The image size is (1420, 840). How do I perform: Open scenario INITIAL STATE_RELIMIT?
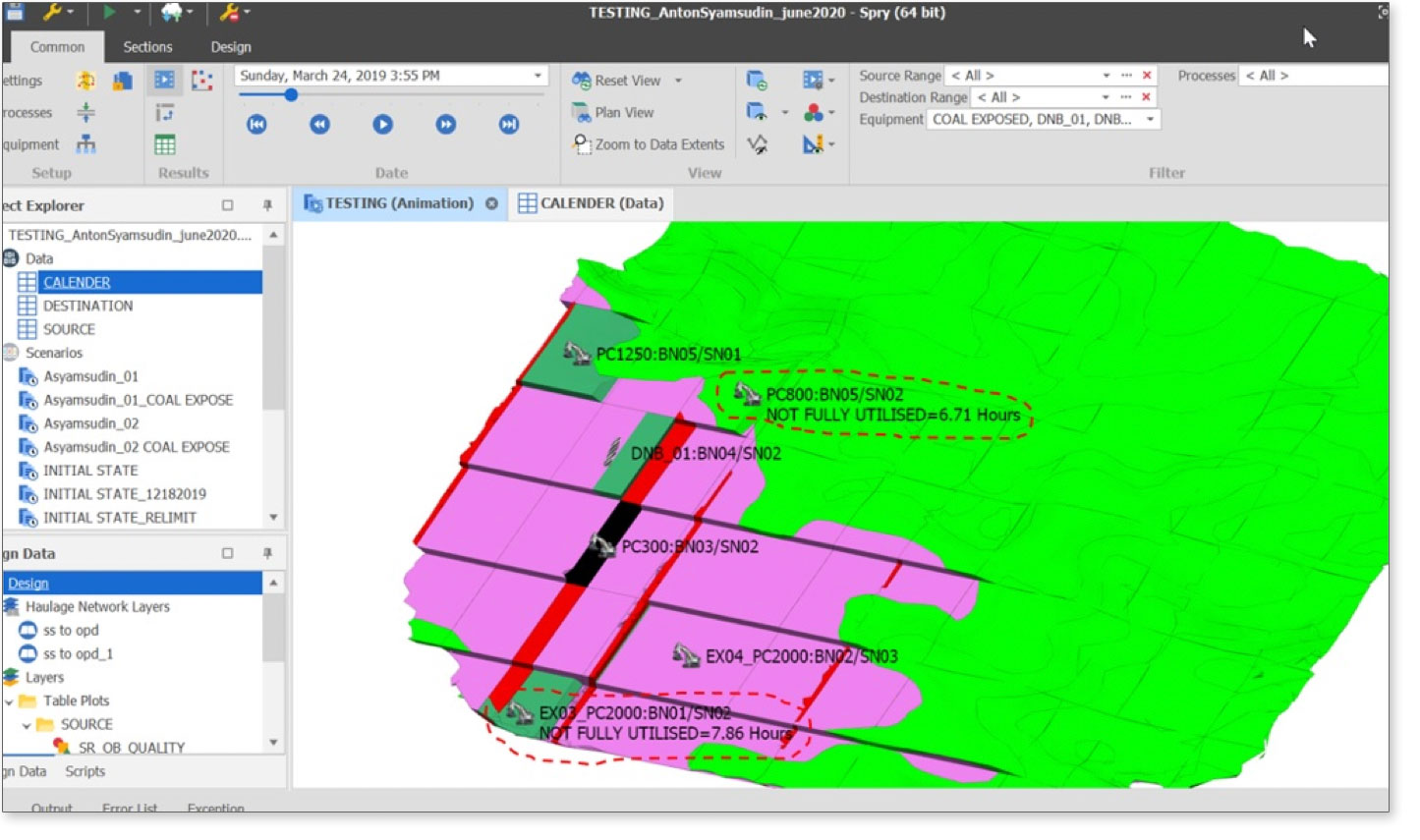click(119, 518)
